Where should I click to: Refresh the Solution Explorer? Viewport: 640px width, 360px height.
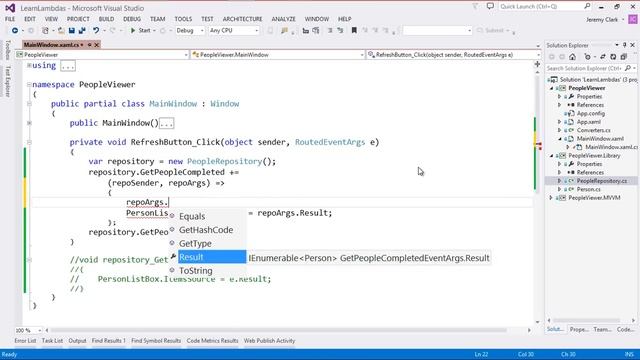(x=613, y=57)
